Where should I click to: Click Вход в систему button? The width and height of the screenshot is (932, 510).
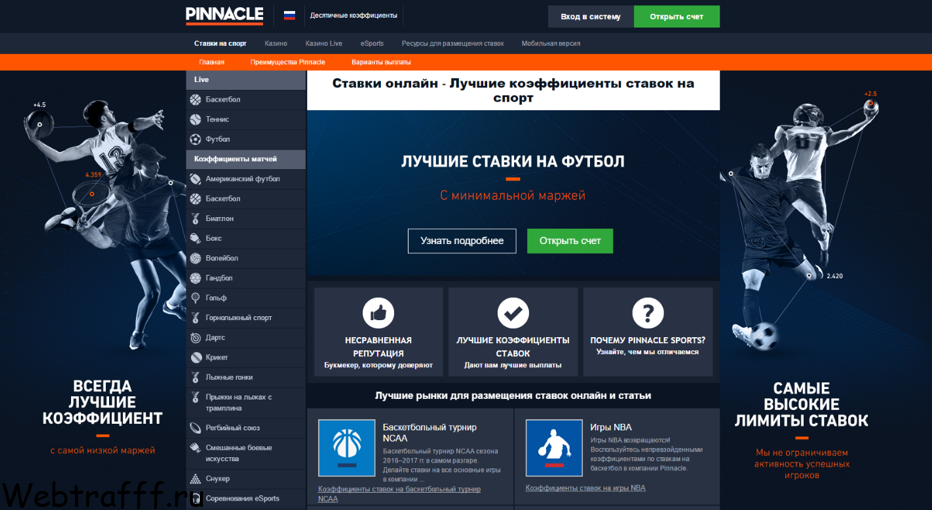(x=591, y=17)
